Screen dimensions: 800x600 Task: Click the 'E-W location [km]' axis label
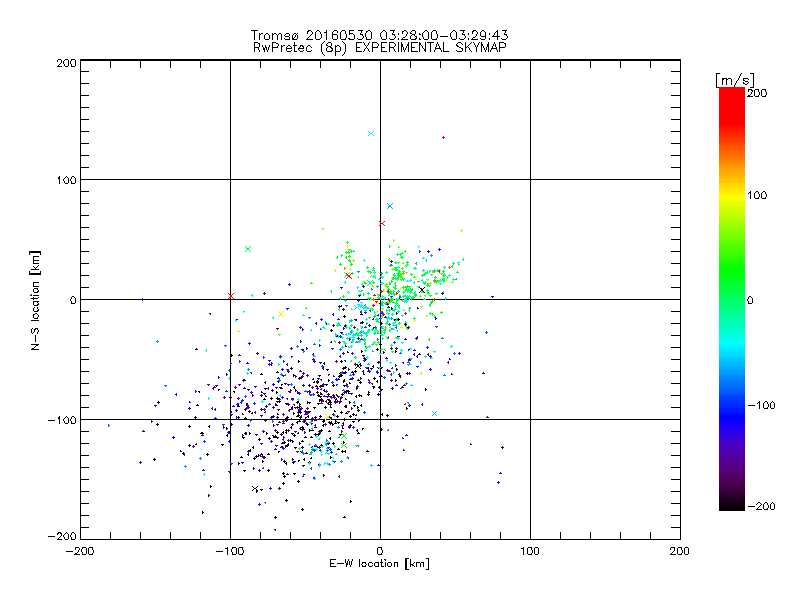[379, 563]
